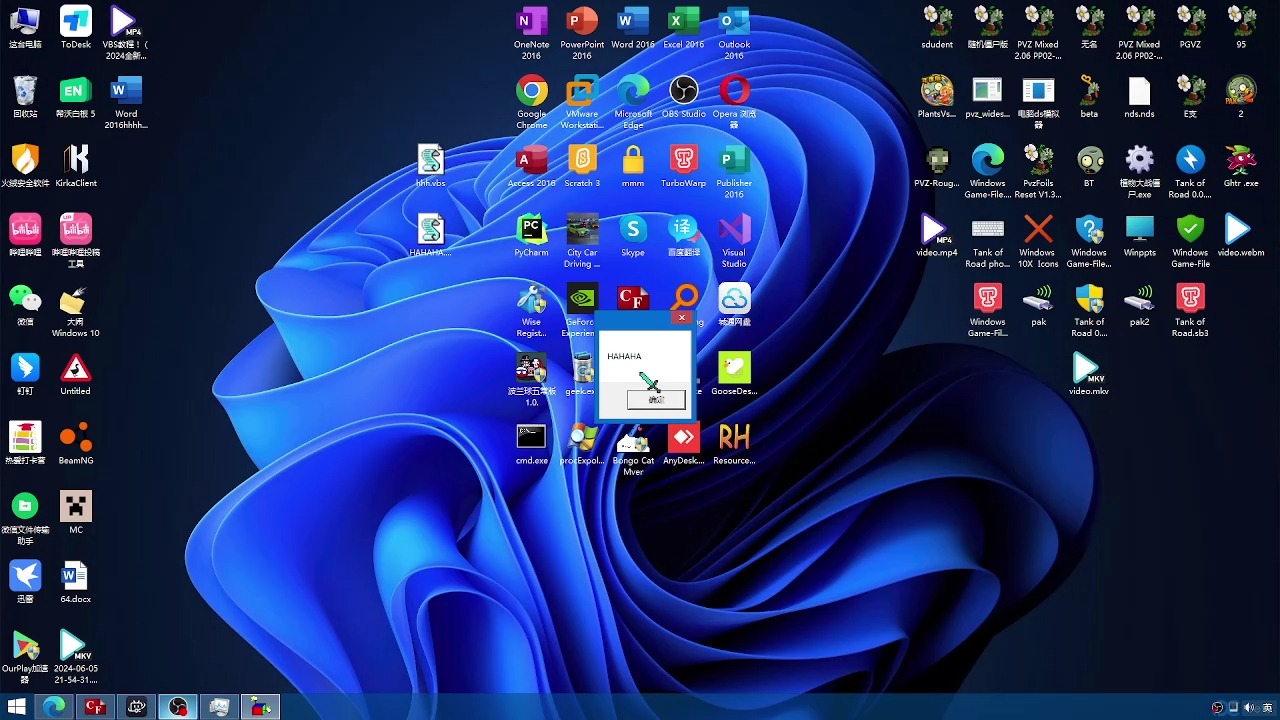This screenshot has width=1280, height=720.
Task: Select the Bongo Cat Mver icon
Action: 633,447
